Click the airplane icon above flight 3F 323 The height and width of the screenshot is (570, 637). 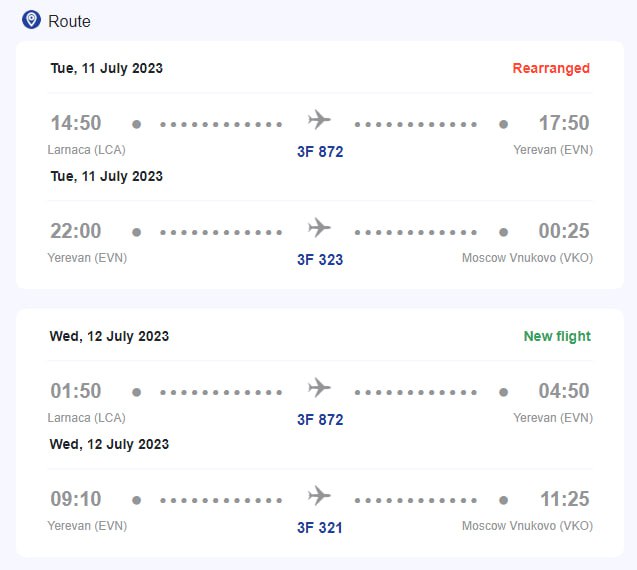pyautogui.click(x=319, y=228)
